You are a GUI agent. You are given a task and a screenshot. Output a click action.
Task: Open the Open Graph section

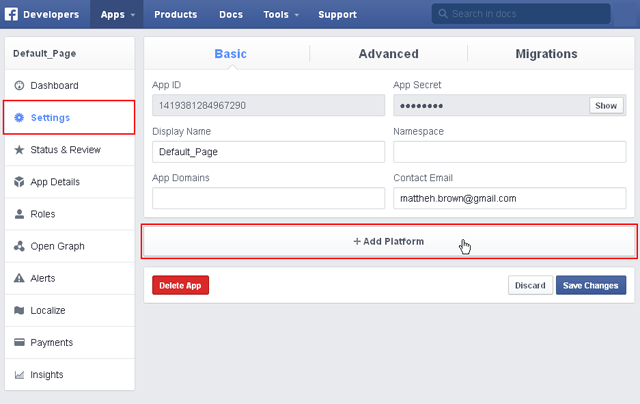[x=70, y=246]
